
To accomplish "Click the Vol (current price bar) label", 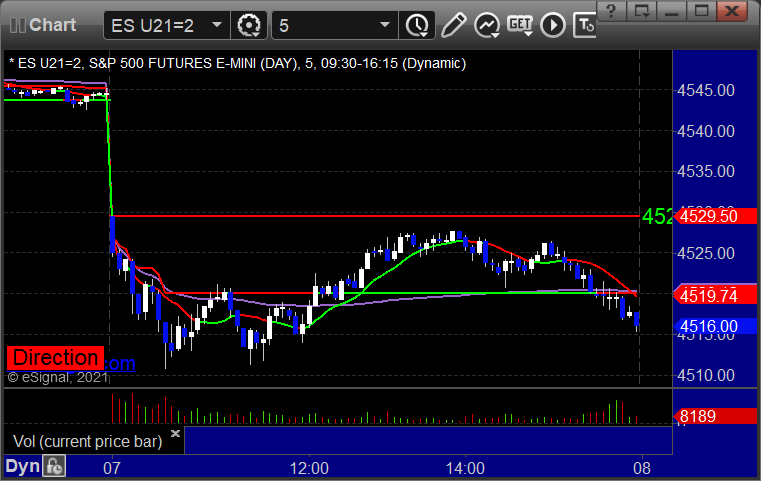I will point(87,441).
